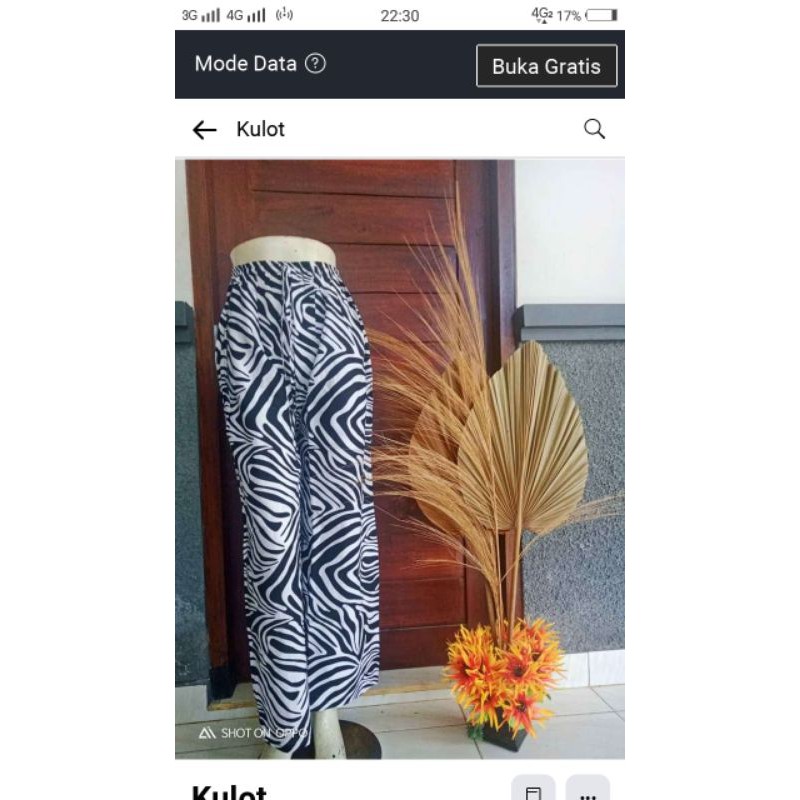Open Mode Data help question mark
The height and width of the screenshot is (800, 800).
pyautogui.click(x=315, y=64)
